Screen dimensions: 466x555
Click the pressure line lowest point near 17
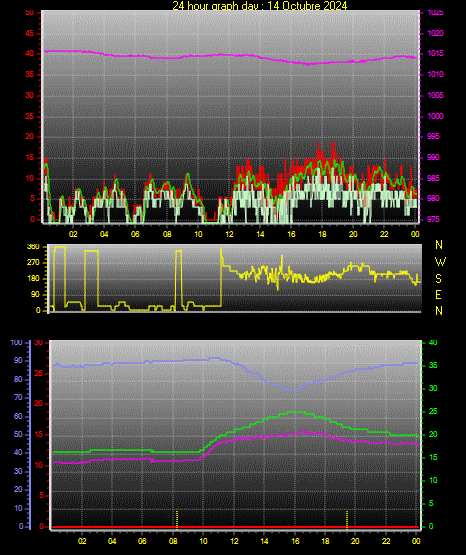308,64
